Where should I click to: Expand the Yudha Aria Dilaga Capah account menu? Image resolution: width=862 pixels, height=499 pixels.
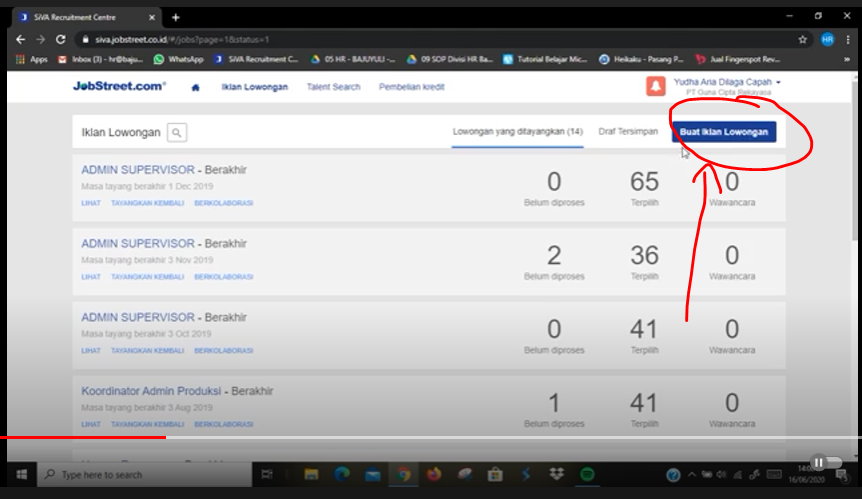click(727, 82)
